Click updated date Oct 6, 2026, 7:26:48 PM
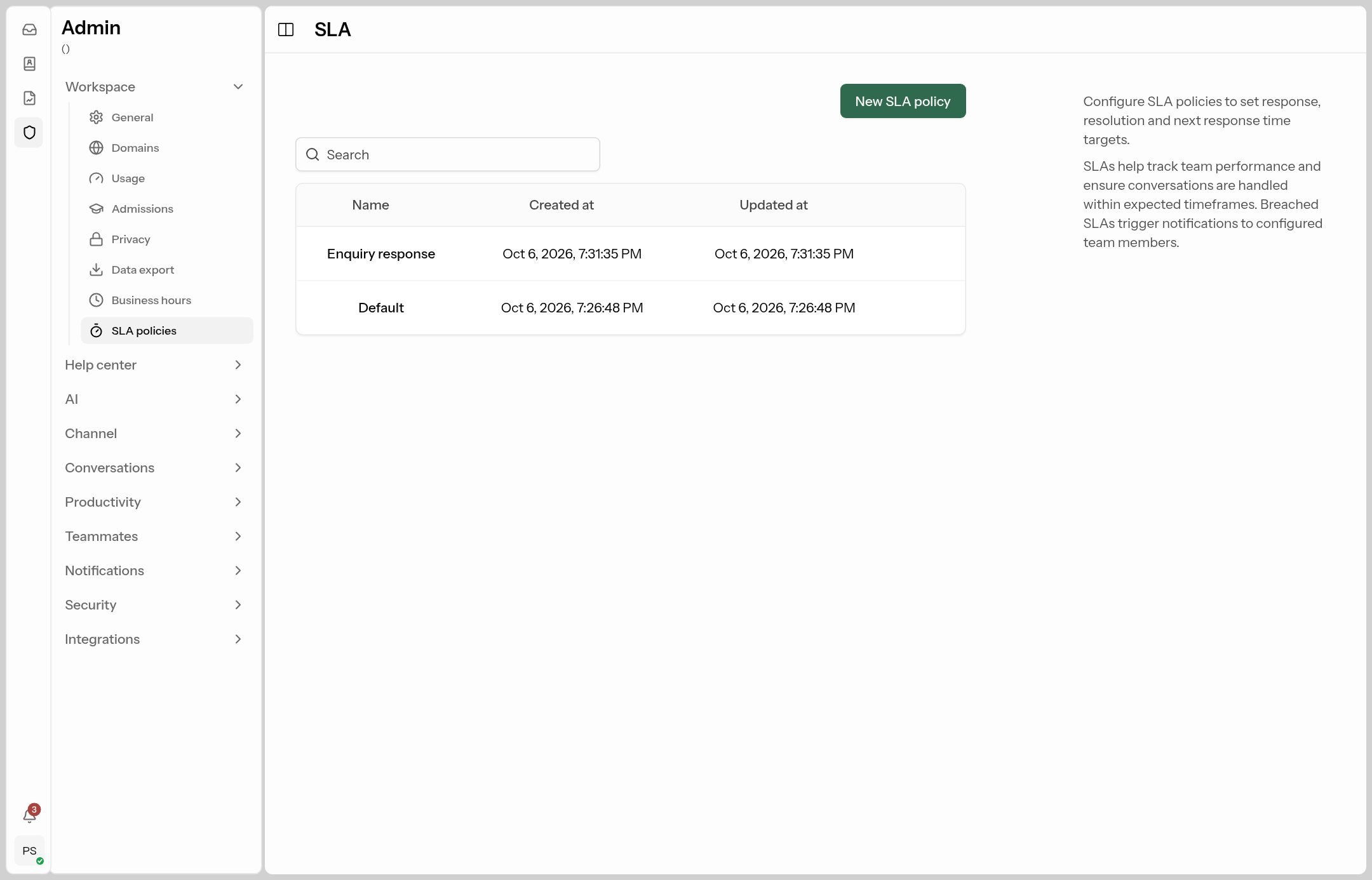The image size is (1372, 880). pyautogui.click(x=784, y=308)
